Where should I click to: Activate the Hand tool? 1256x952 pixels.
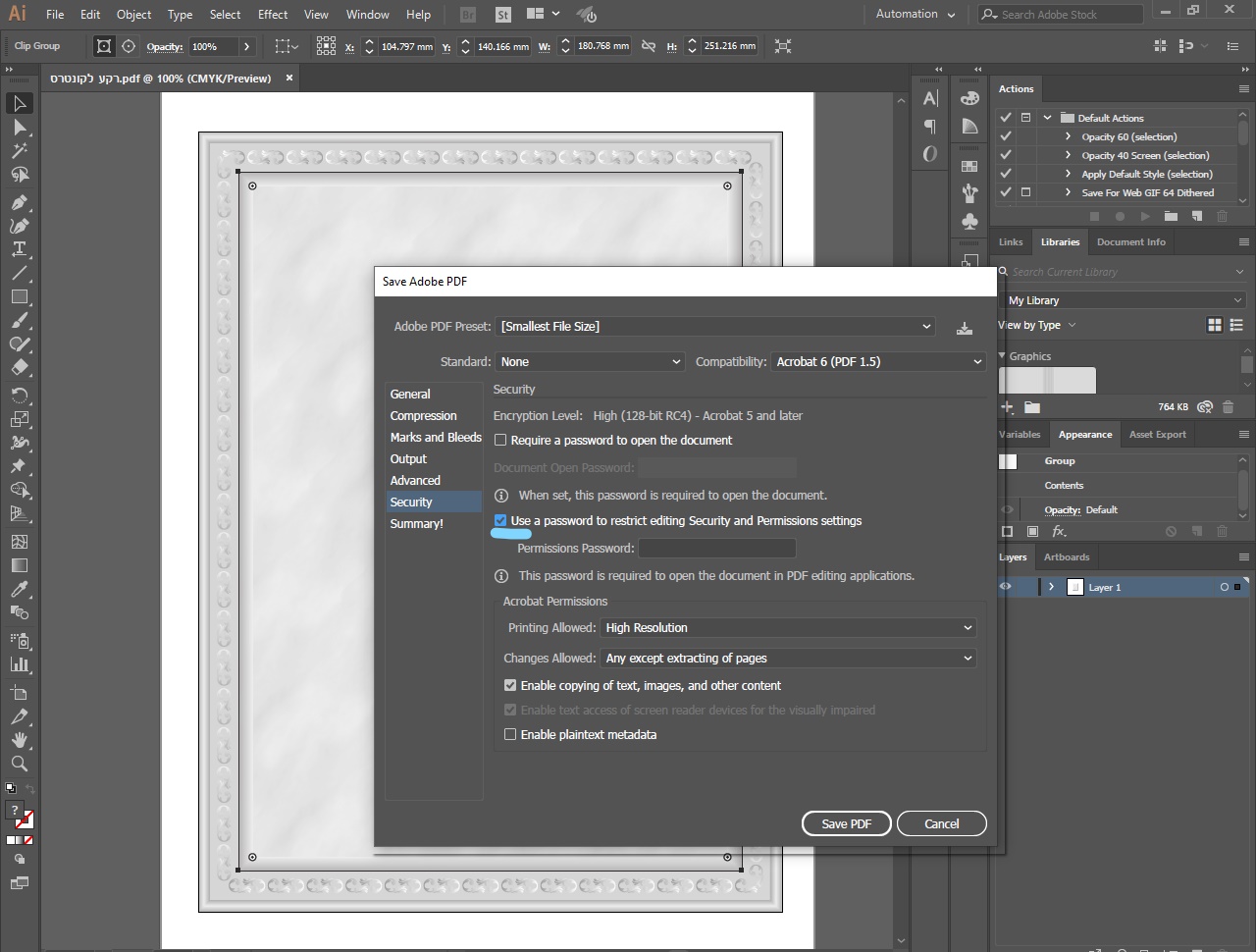(x=19, y=740)
